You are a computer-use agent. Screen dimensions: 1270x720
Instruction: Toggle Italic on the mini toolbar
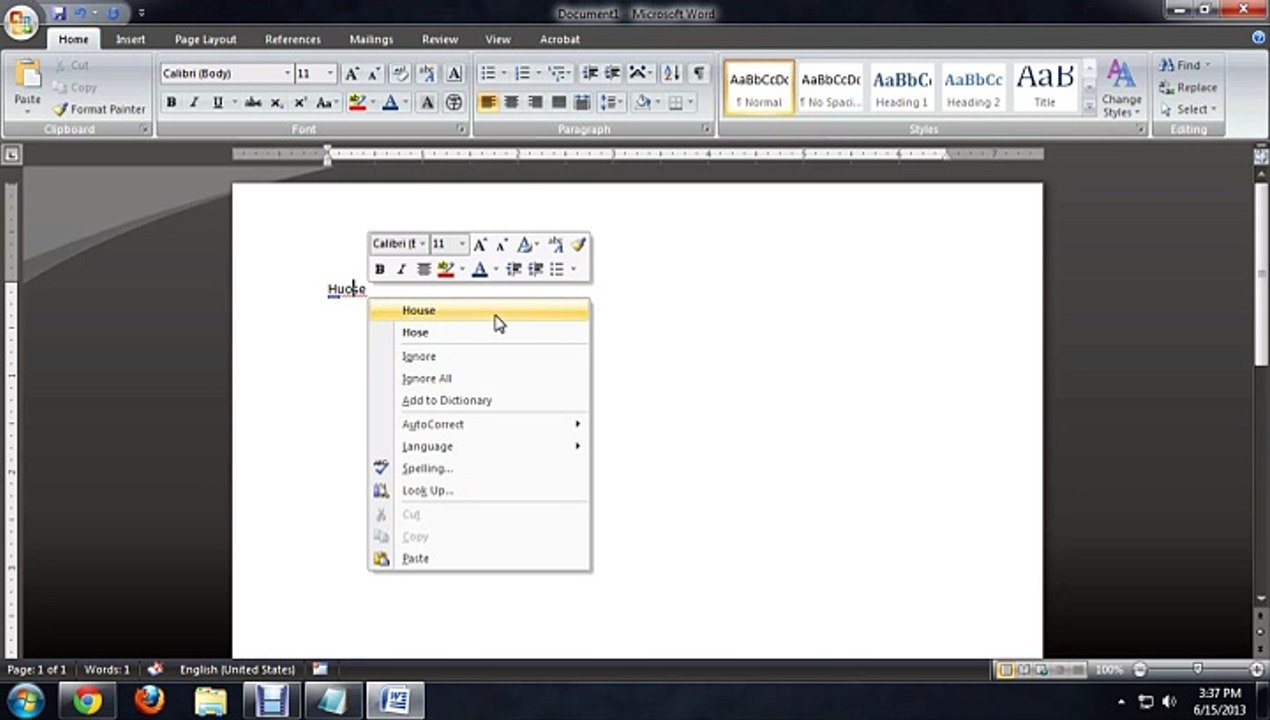point(402,269)
